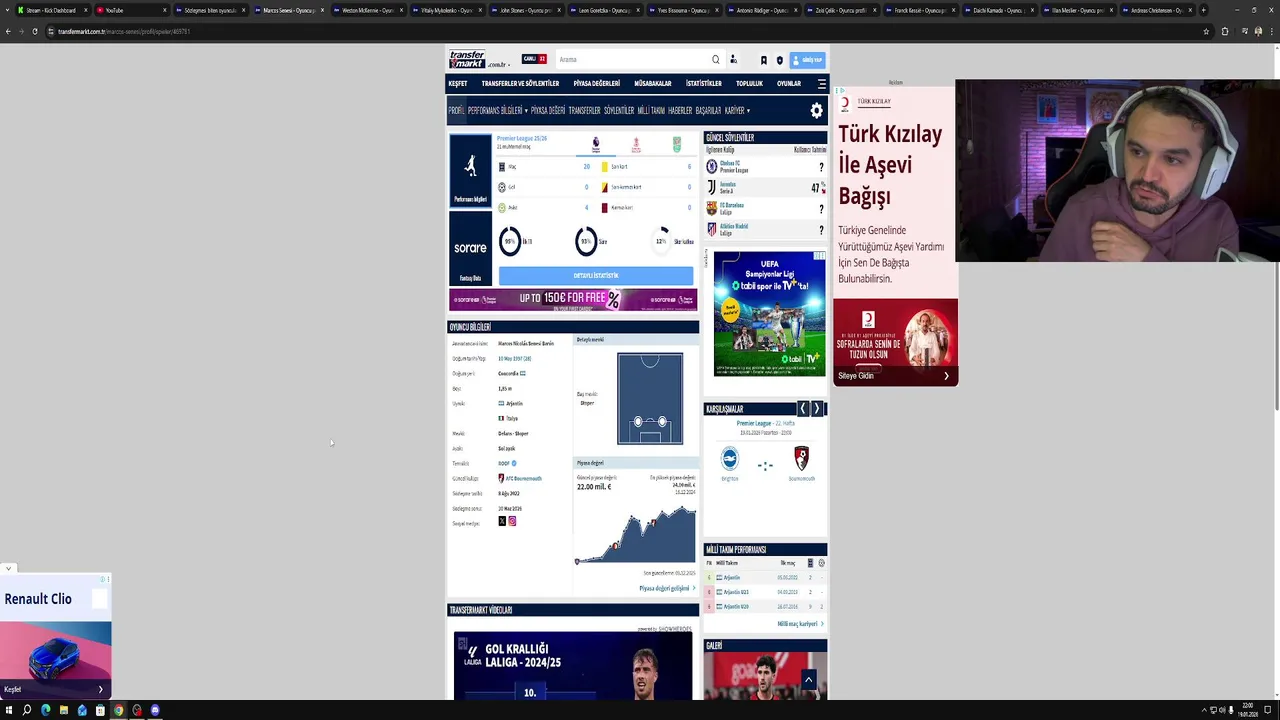
Task: Open the Performans bilgileri tile
Action: pyautogui.click(x=470, y=171)
